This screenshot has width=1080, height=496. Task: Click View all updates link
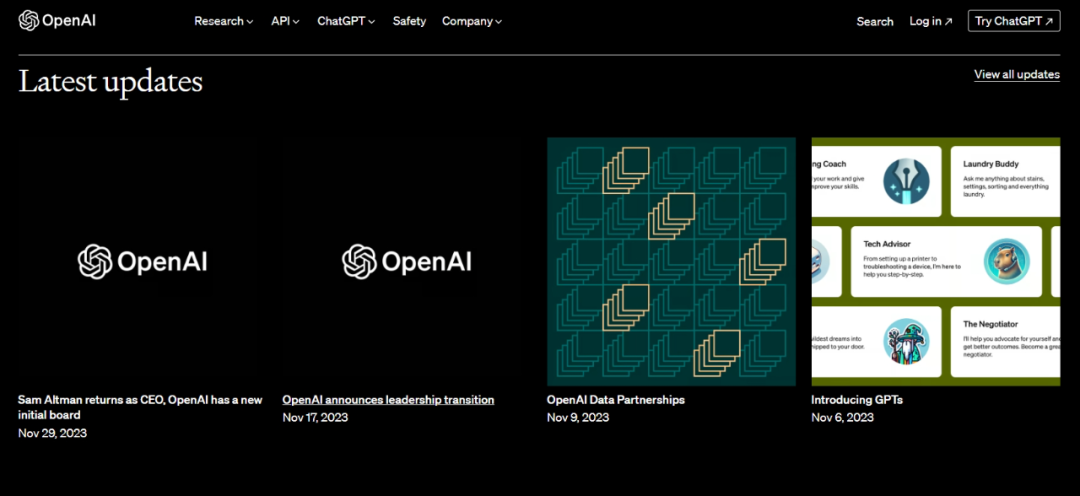point(1016,75)
